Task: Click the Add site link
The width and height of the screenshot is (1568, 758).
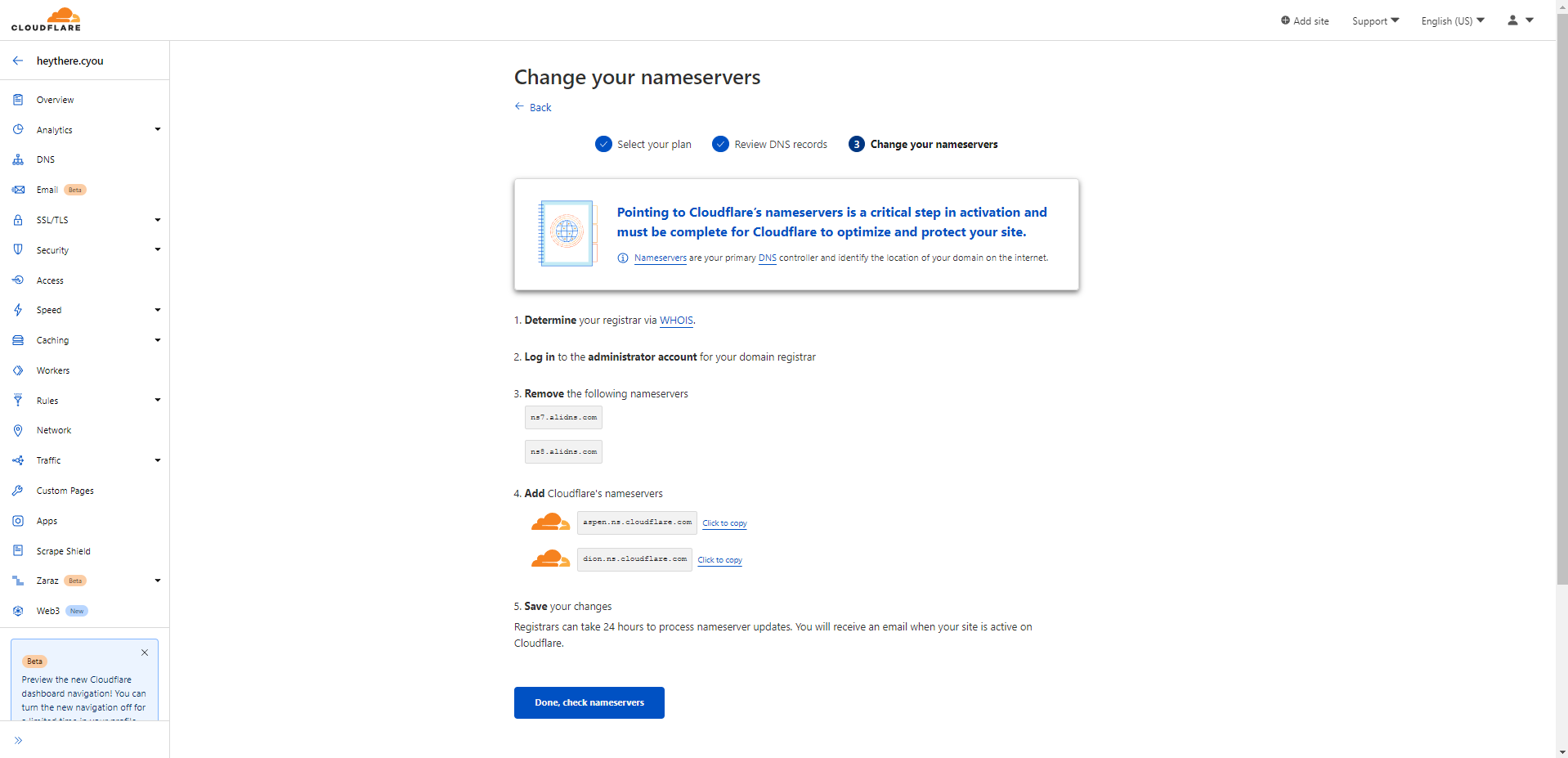Action: 1305,20
